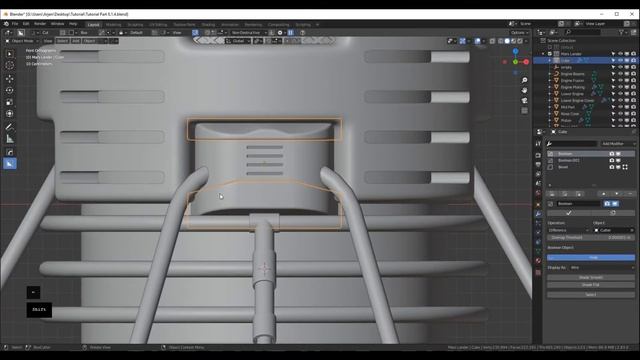
Task: Open Display As Wire dropdown
Action: (602, 268)
